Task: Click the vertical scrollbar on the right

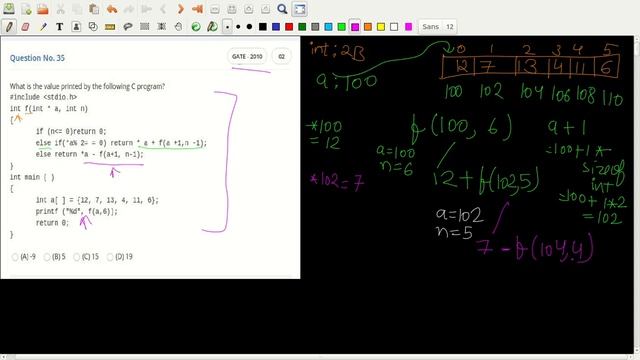Action: (636, 194)
